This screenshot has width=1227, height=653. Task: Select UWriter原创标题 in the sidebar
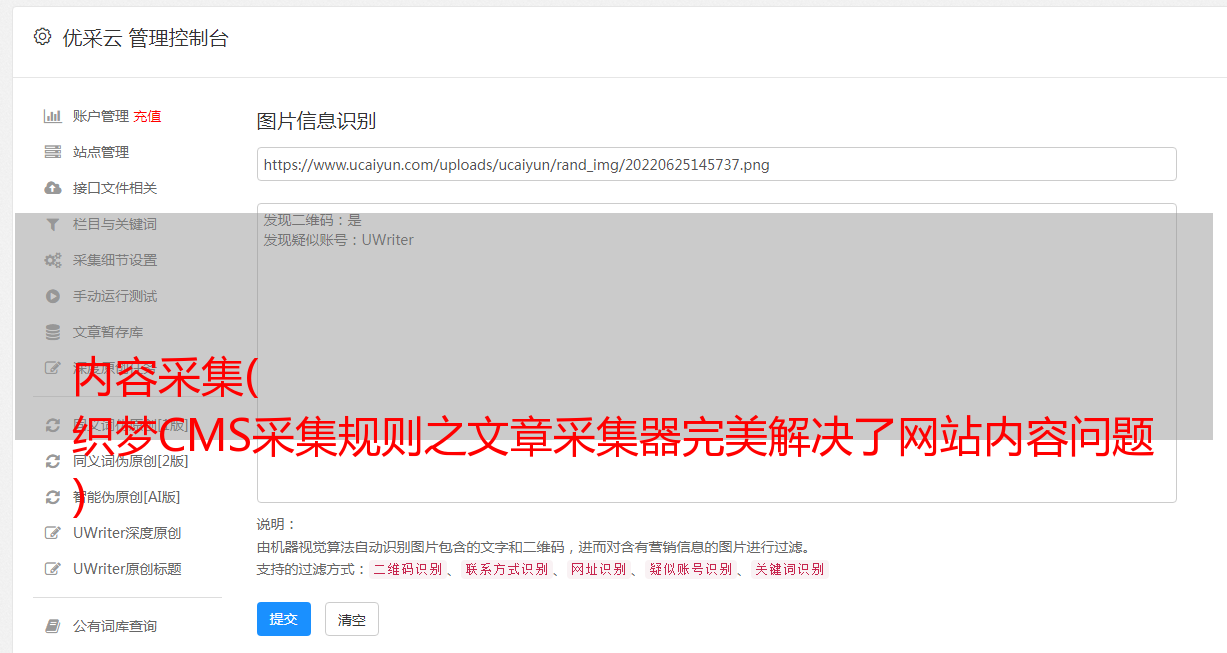click(127, 569)
